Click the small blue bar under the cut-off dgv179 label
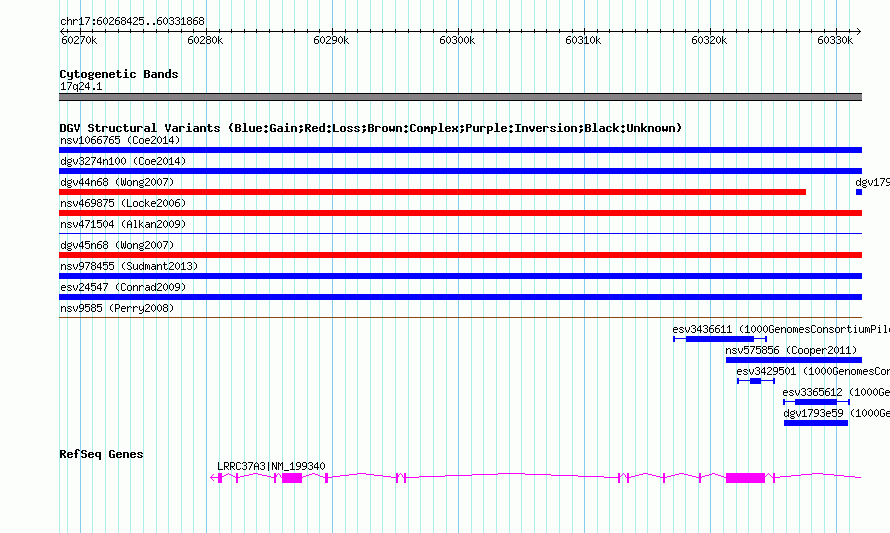Screen dimensions: 890x533 point(859,192)
